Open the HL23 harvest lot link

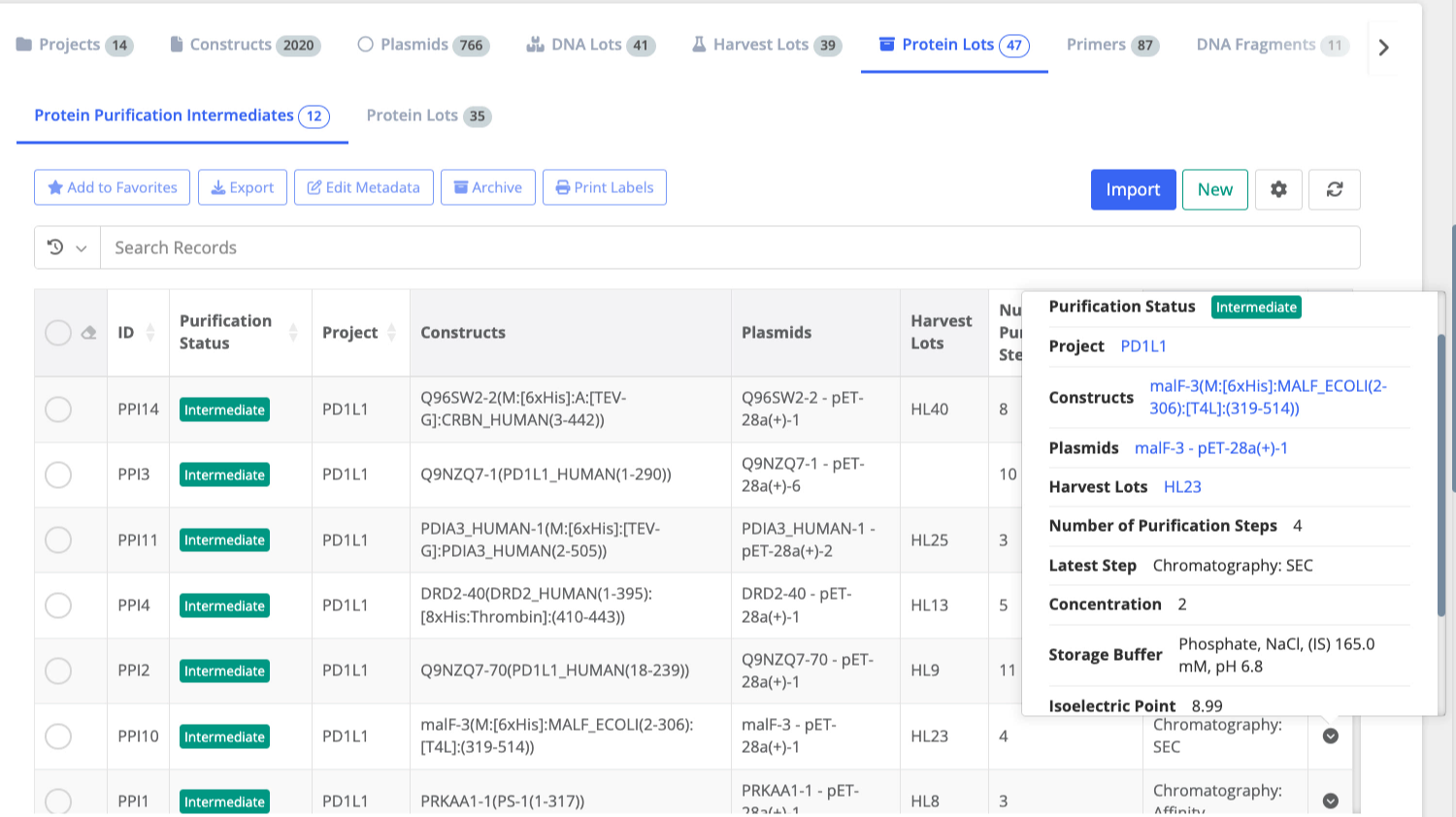[x=1182, y=486]
